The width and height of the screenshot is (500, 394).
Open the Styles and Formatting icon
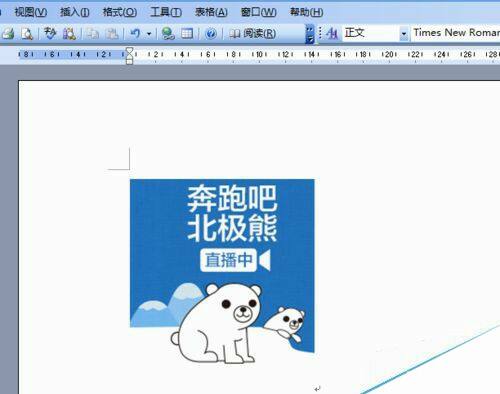[x=332, y=33]
